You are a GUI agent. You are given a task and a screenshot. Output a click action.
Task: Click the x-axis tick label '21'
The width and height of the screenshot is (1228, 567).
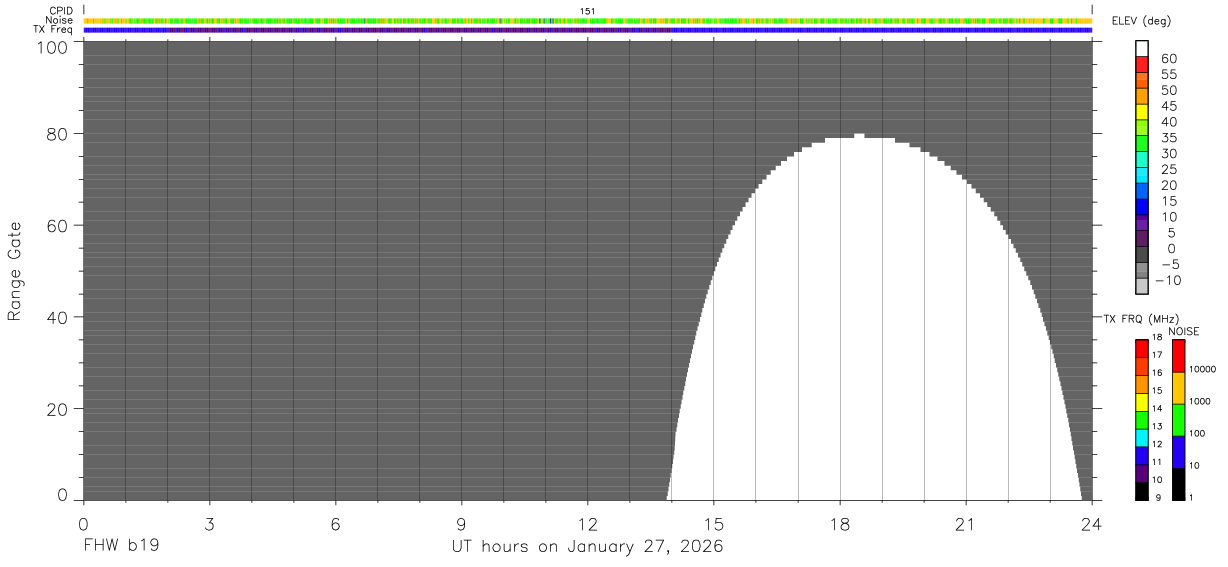[x=966, y=523]
